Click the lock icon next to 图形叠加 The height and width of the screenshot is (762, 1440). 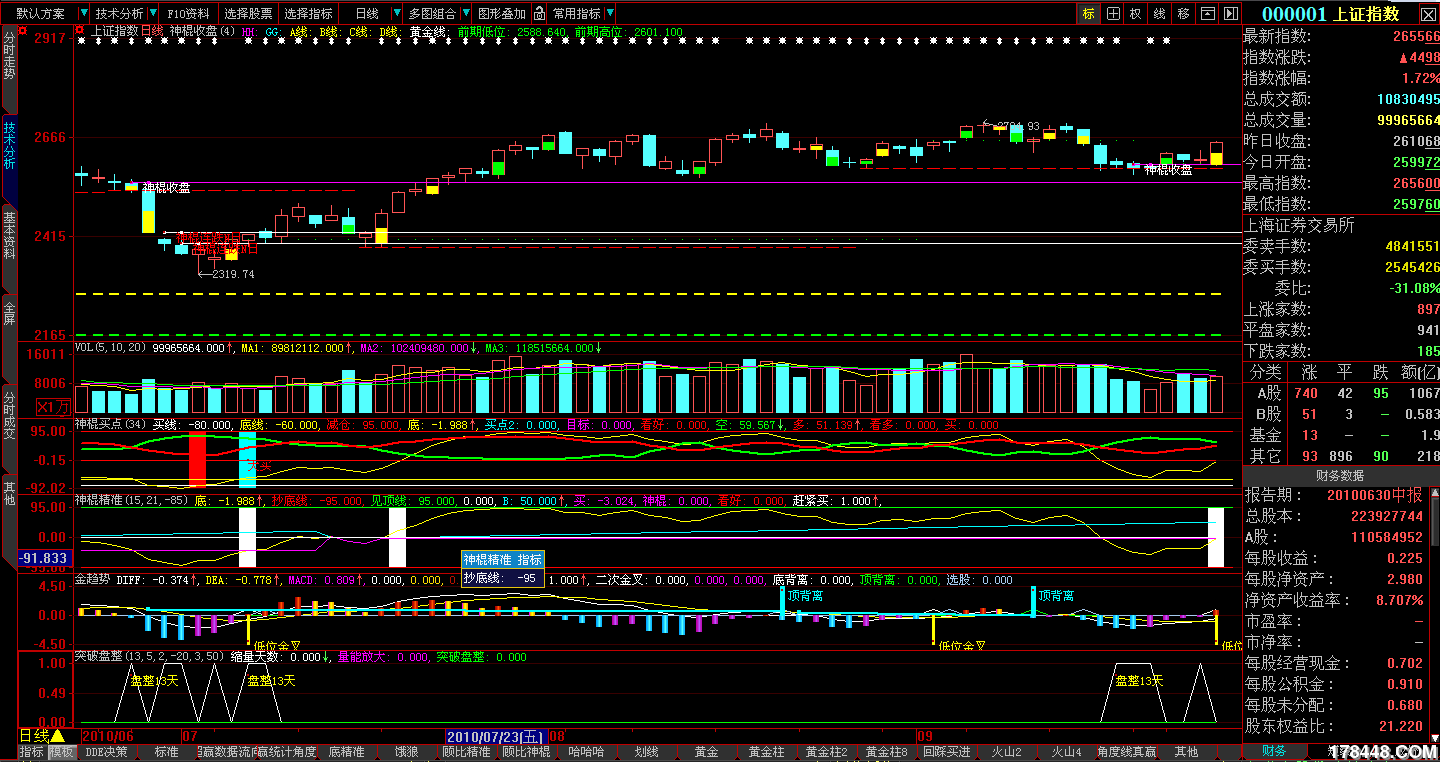[539, 14]
